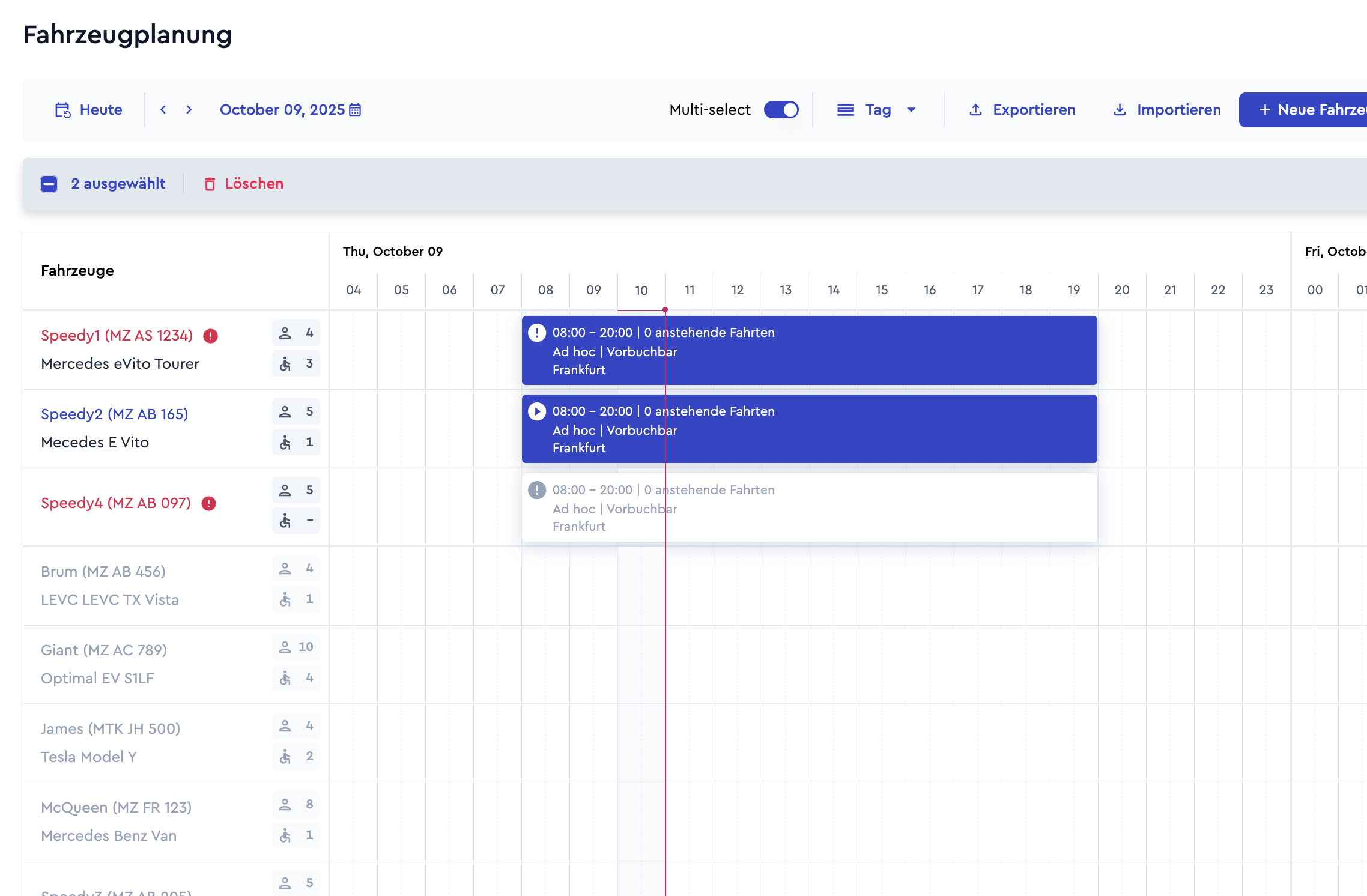
Task: Open date picker calendar icon beside October 09, 2025
Action: pos(356,110)
